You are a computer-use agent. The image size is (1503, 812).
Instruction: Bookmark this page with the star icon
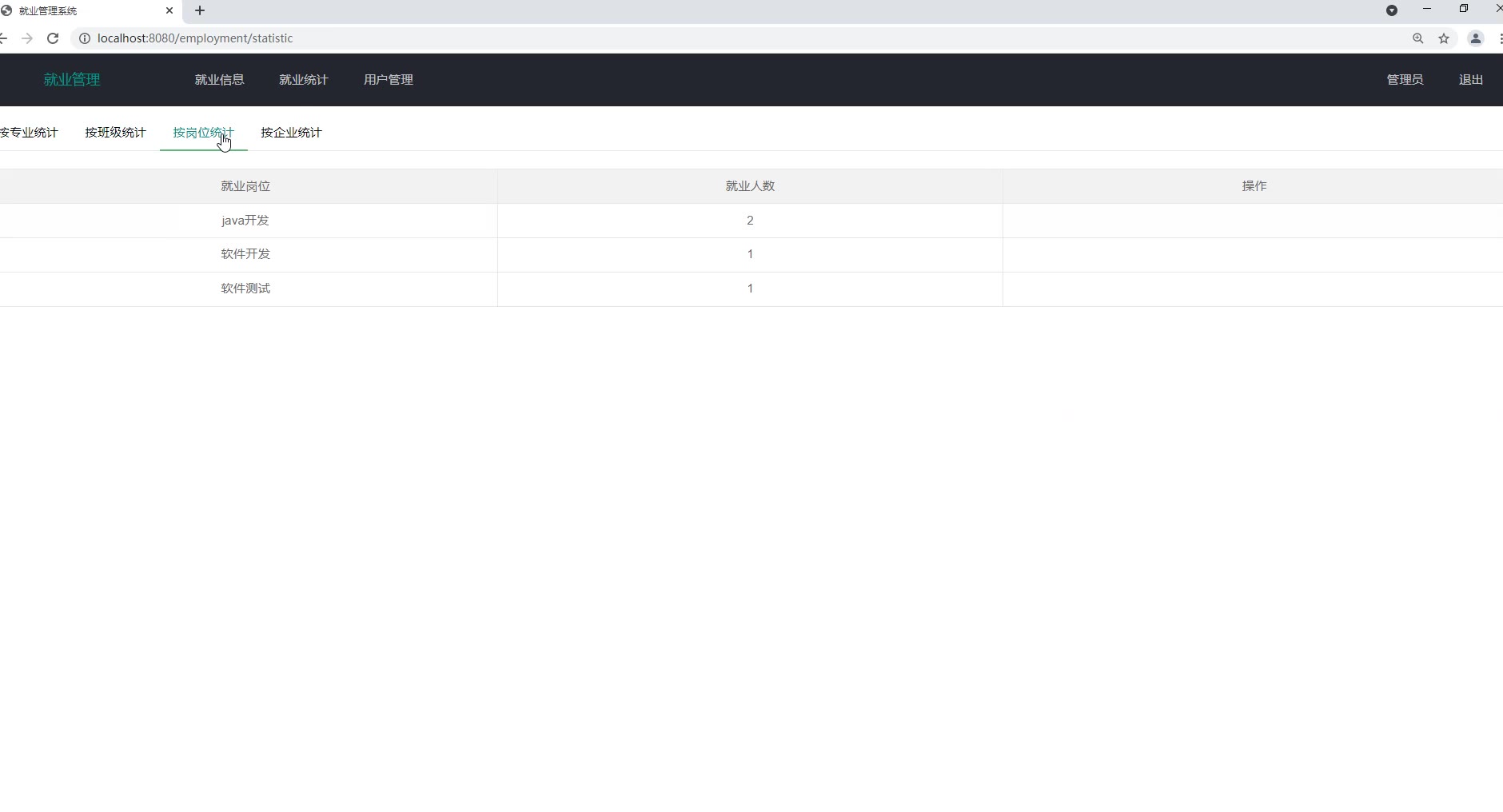tap(1444, 38)
